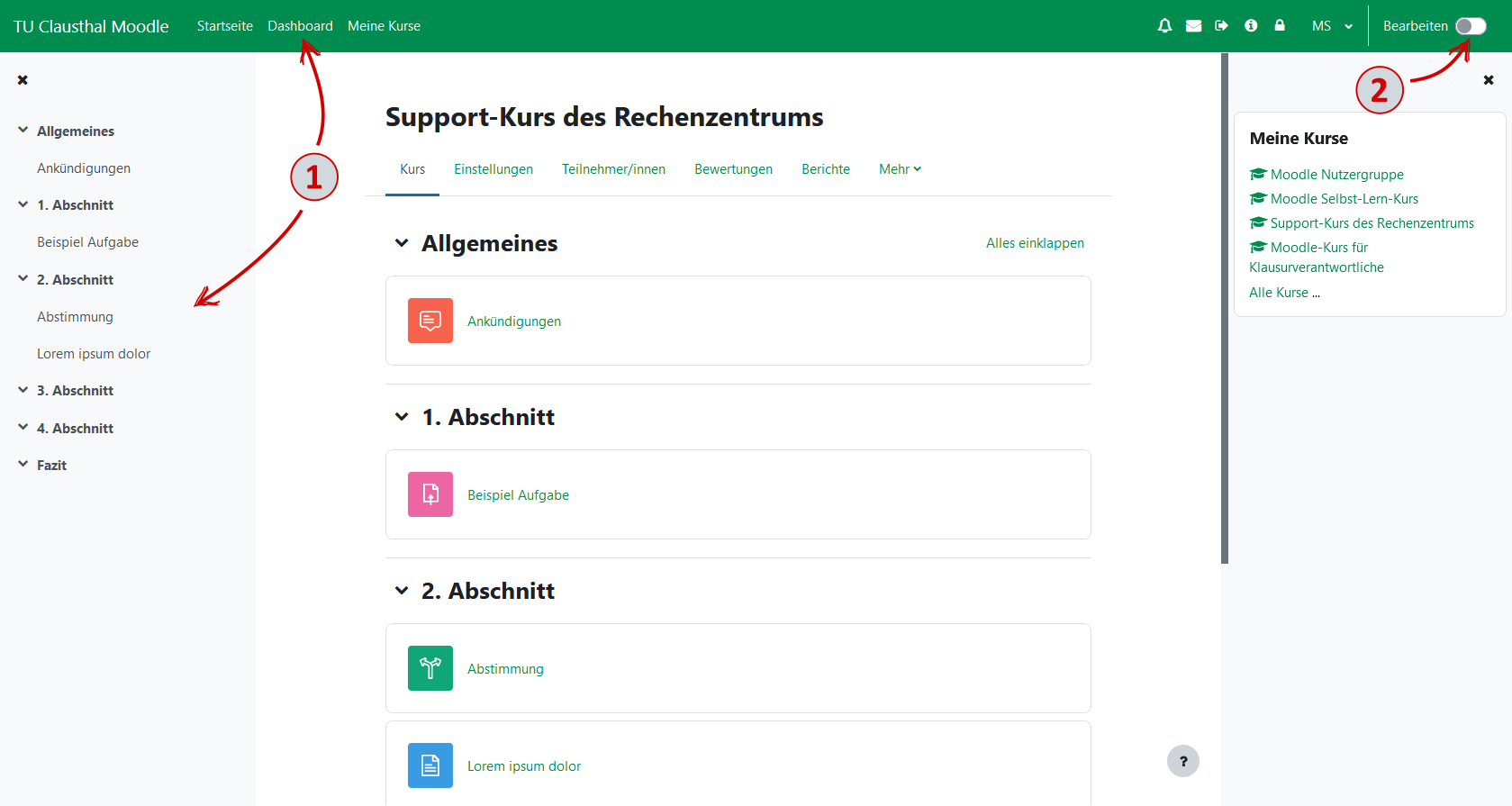Click graduation cap icon beside Moodle-Kurs für Klausurverantwortliche
The height and width of the screenshot is (806, 1512).
coord(1258,248)
